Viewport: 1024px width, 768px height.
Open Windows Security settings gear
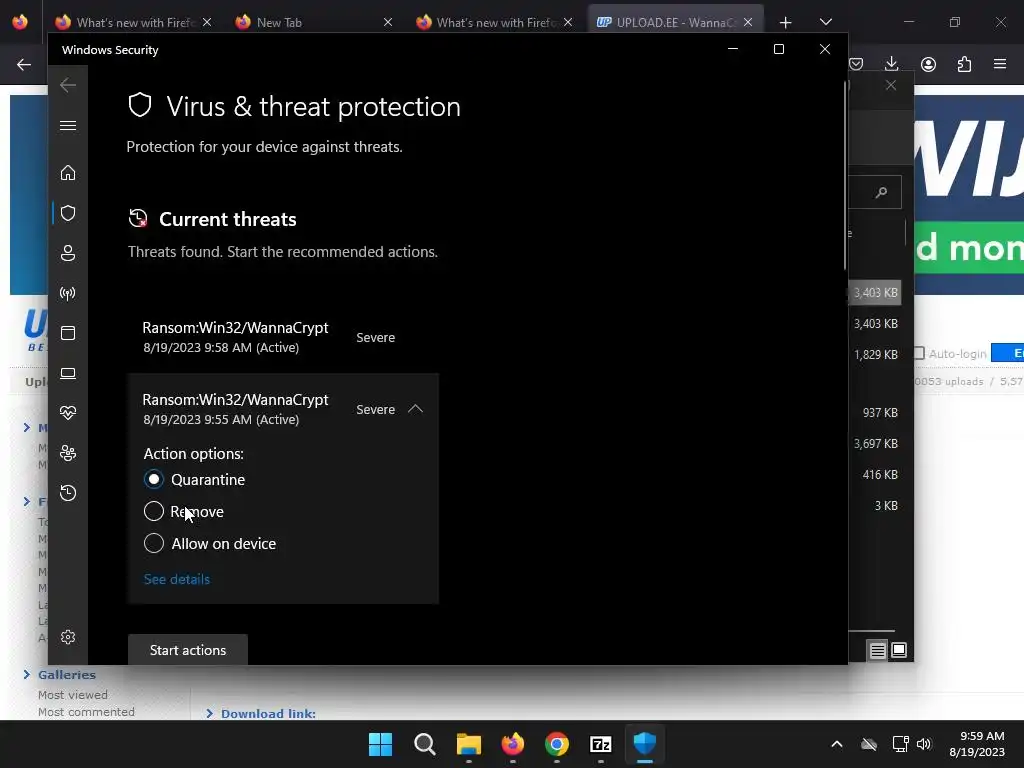pyautogui.click(x=68, y=637)
